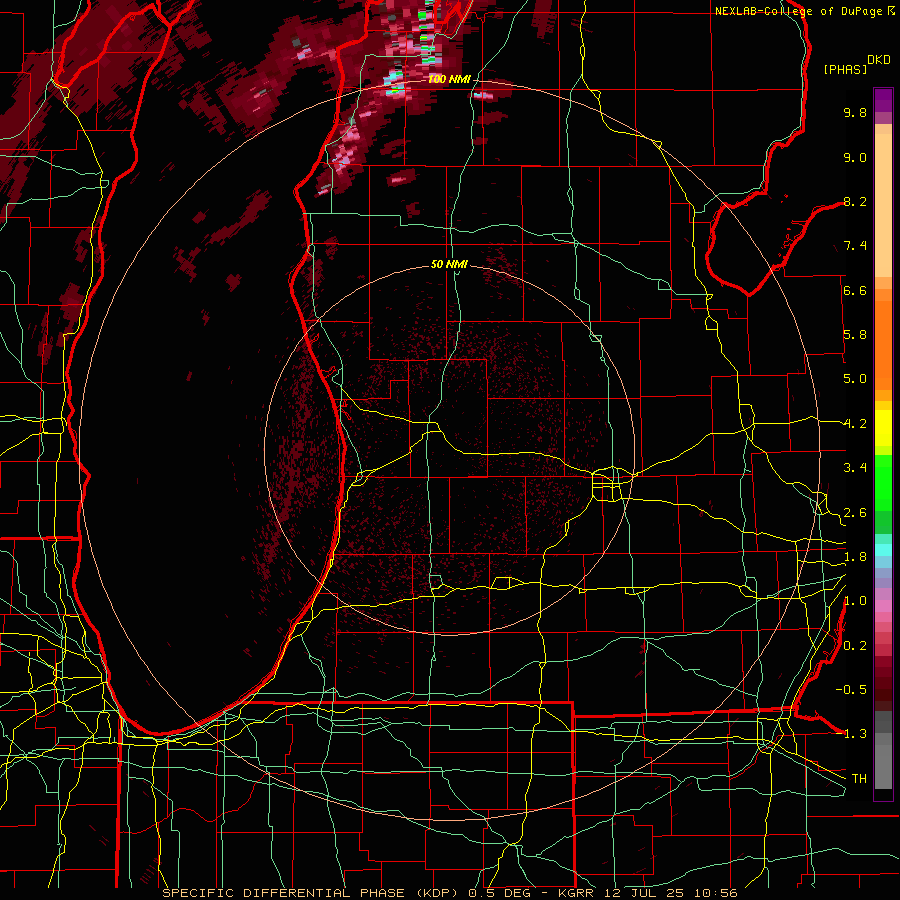Select the 9.0 value on color scale

coord(855,157)
